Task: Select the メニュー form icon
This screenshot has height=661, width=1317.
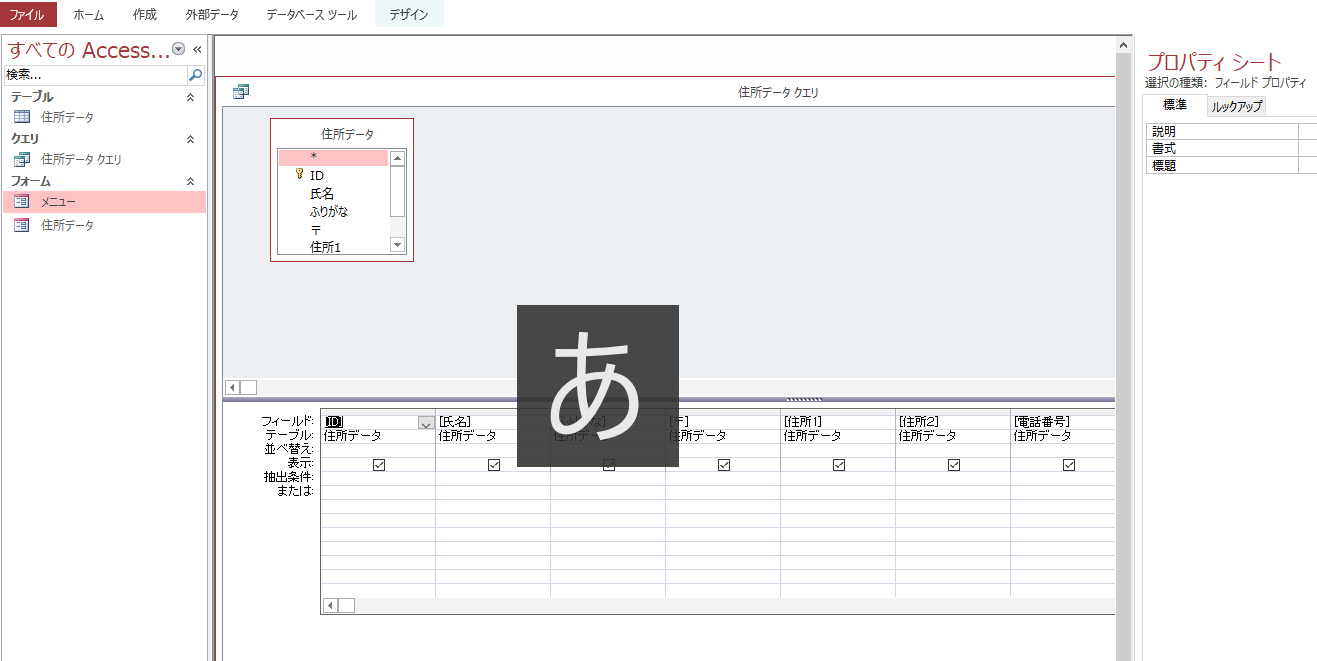Action: tap(22, 201)
